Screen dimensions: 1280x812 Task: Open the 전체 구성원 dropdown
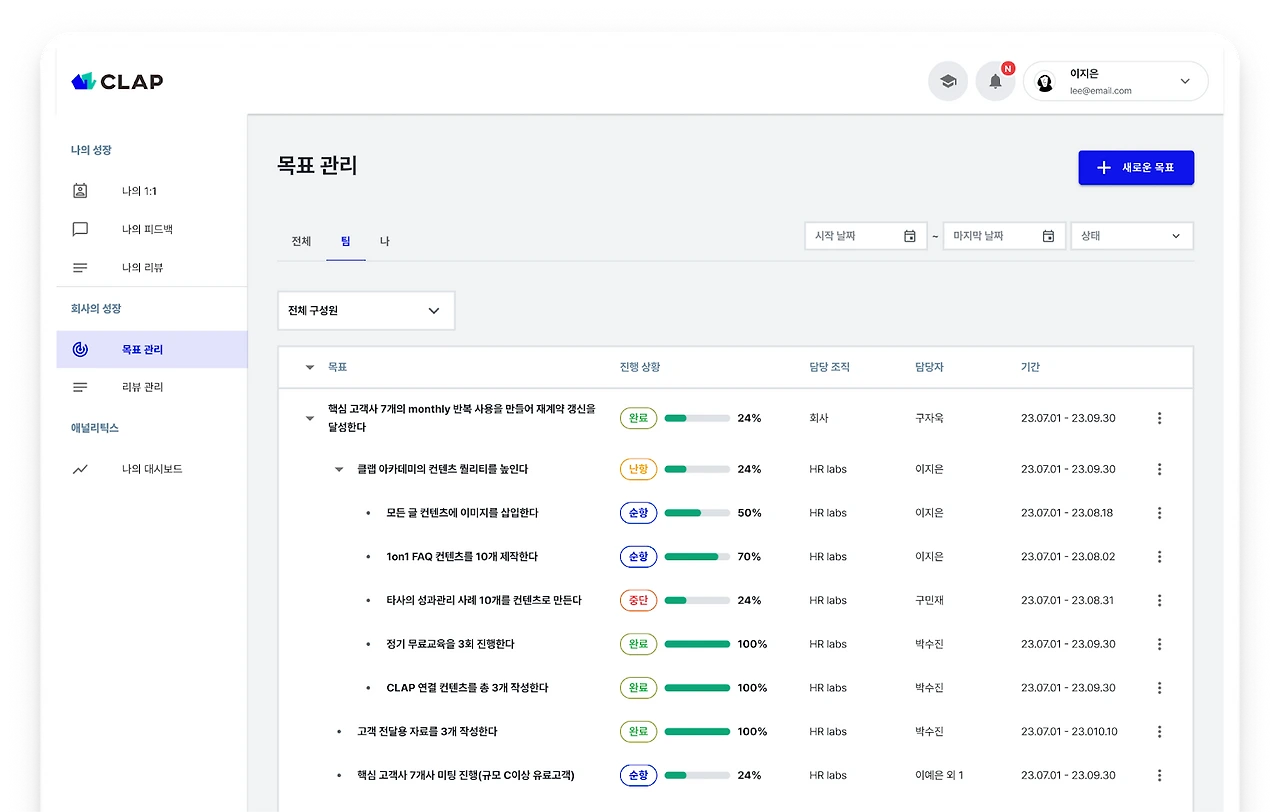[x=366, y=311]
